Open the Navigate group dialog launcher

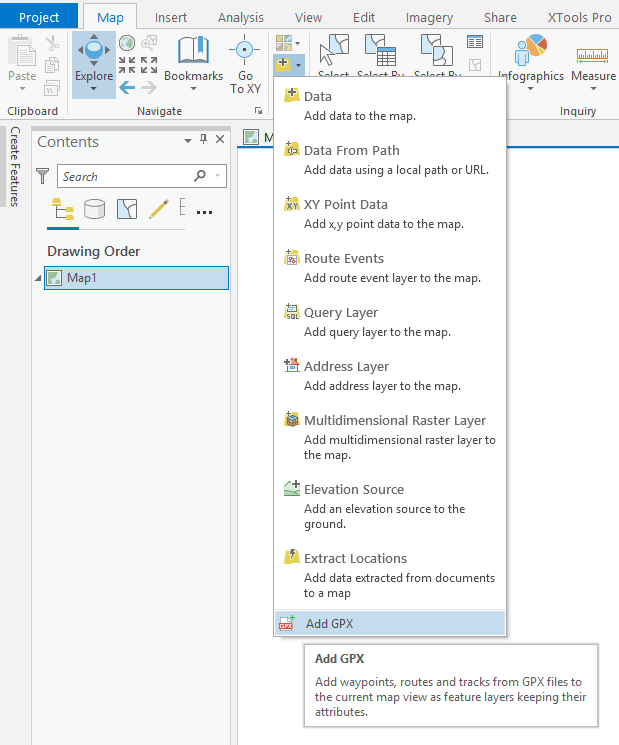(258, 111)
